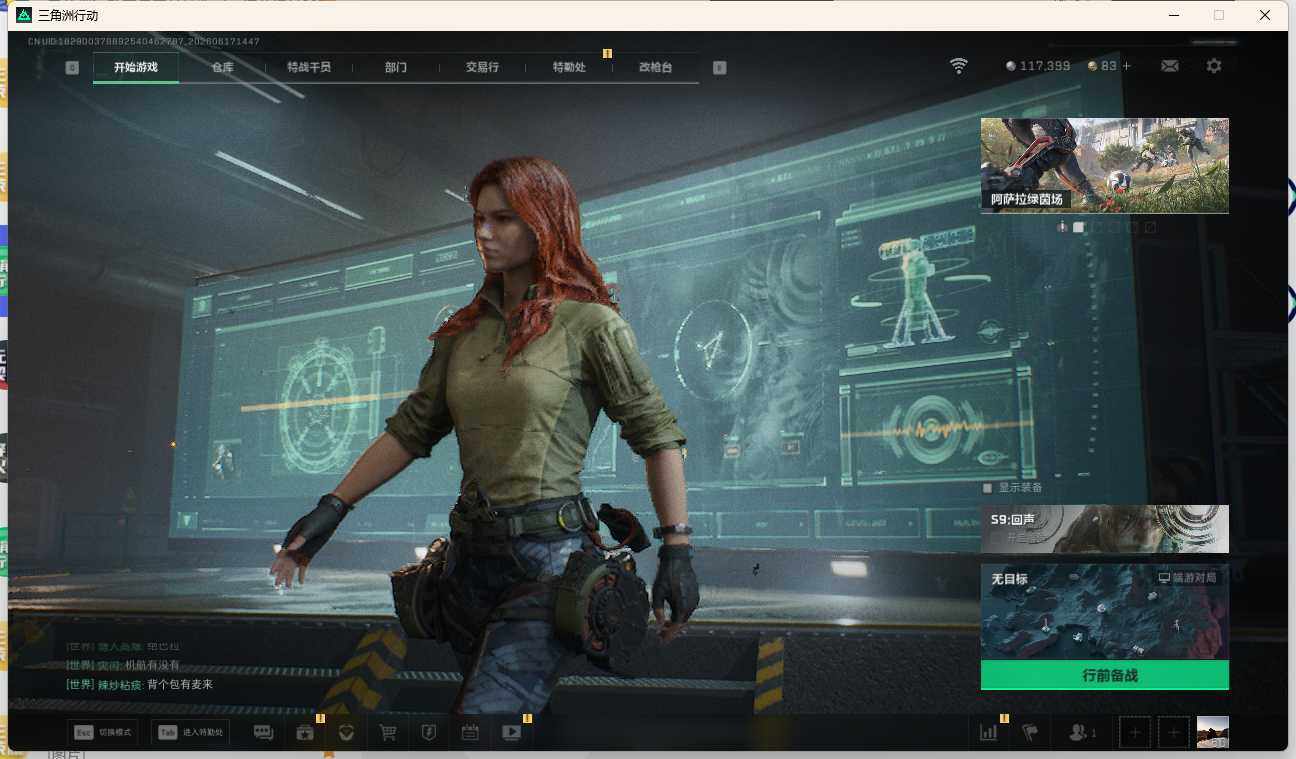1296x759 pixels.
Task: Add a teammate in the first plus slot
Action: [1135, 733]
